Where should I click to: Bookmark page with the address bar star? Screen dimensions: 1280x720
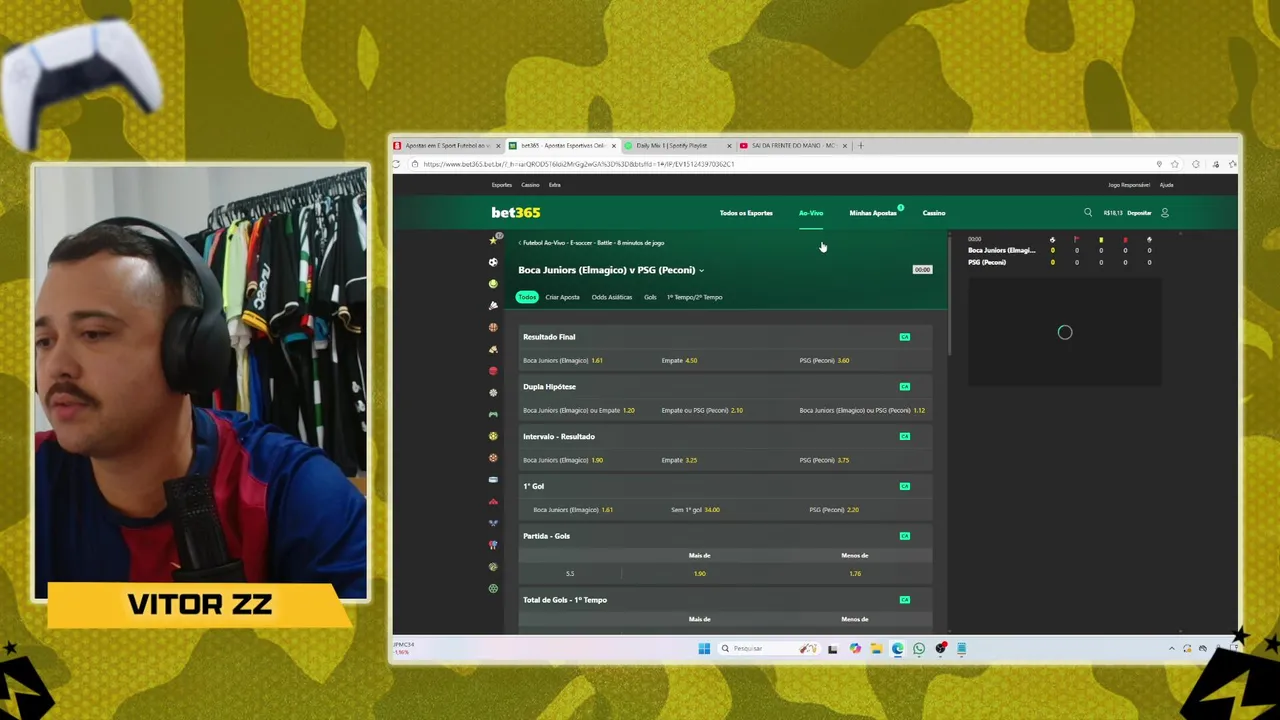pyautogui.click(x=1175, y=164)
